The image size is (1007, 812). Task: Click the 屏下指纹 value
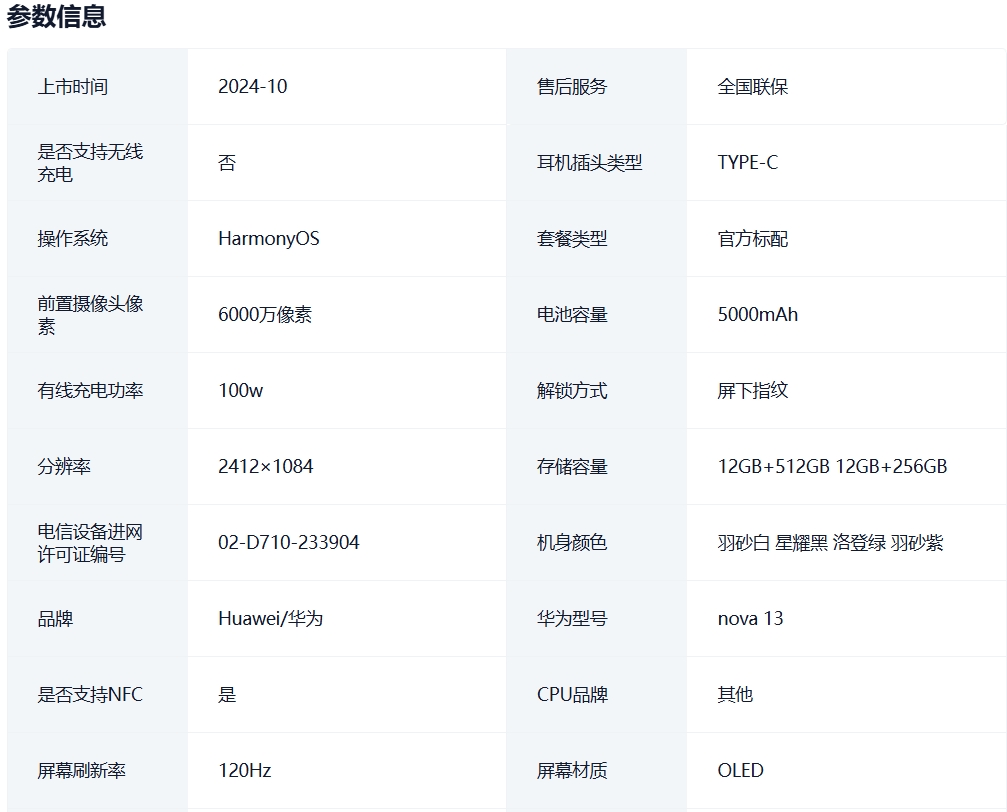point(753,391)
